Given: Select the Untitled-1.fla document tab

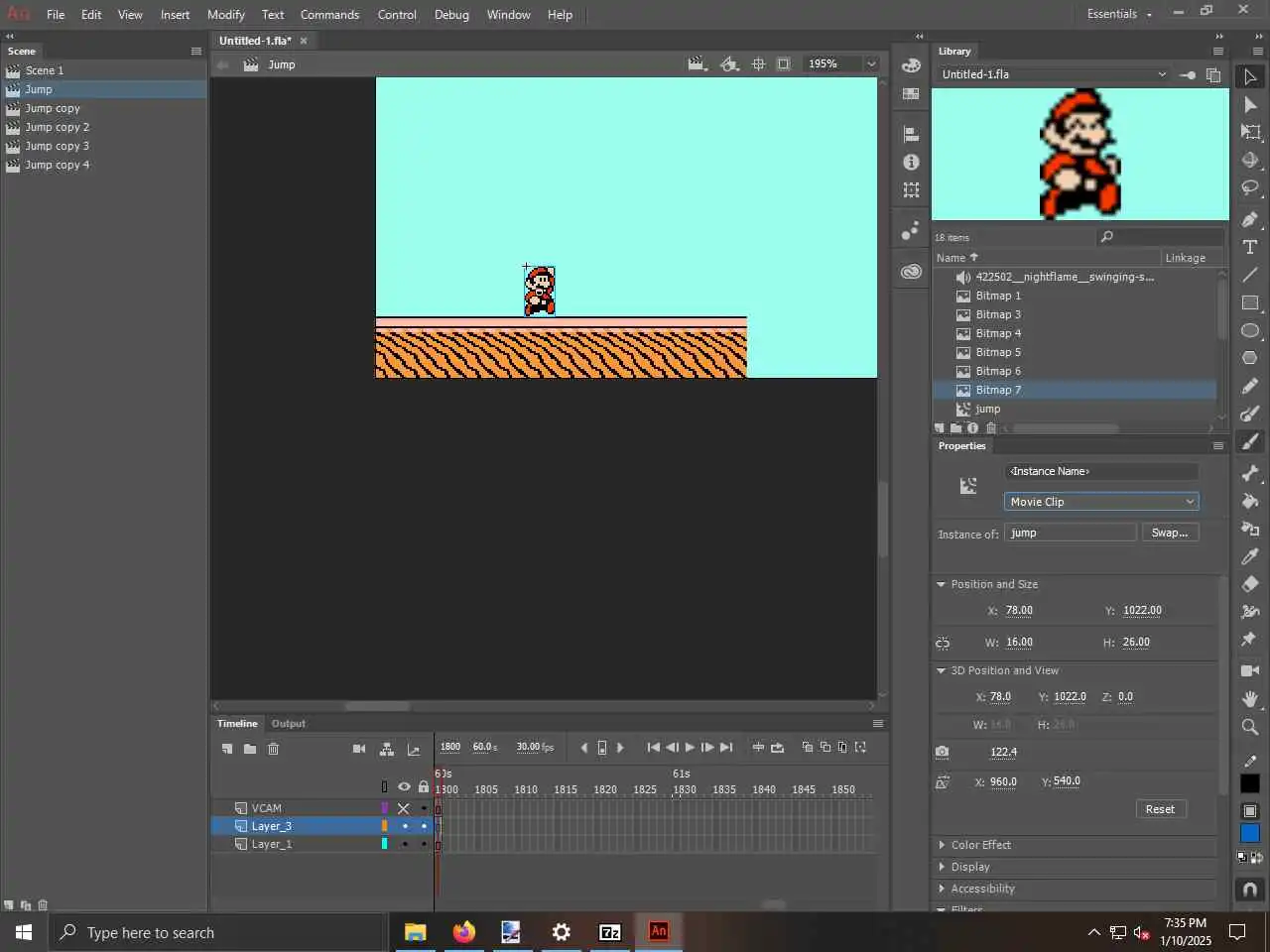Looking at the screenshot, I should click(x=255, y=41).
